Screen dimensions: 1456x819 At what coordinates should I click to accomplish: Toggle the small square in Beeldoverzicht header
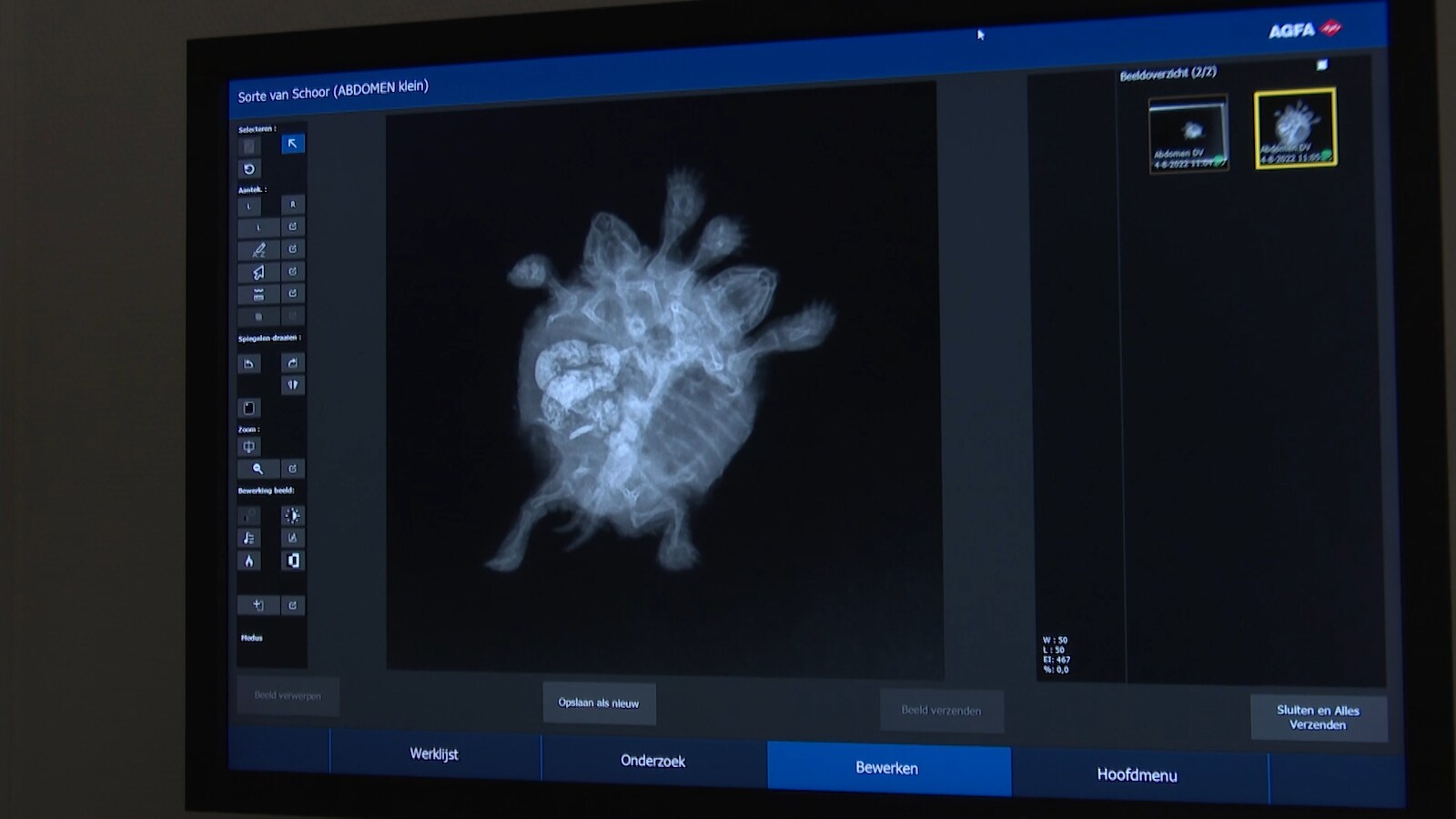(x=1322, y=65)
